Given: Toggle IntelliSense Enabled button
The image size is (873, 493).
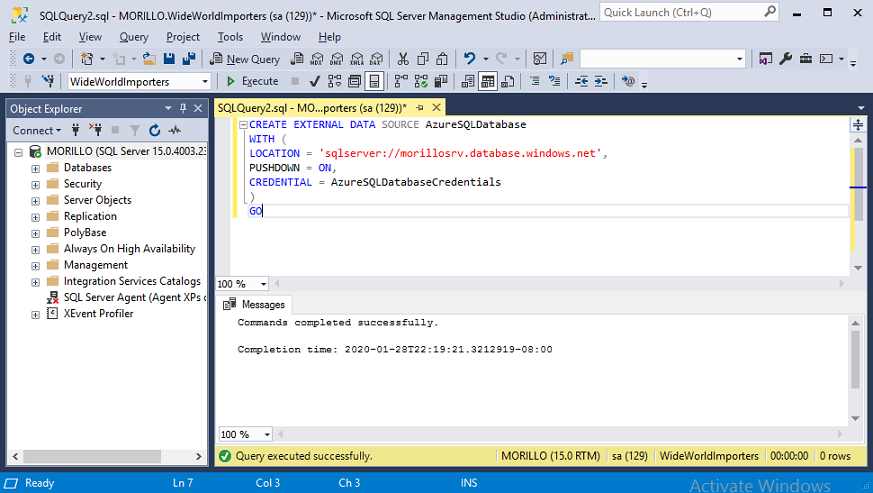Looking at the screenshot, I should (374, 81).
